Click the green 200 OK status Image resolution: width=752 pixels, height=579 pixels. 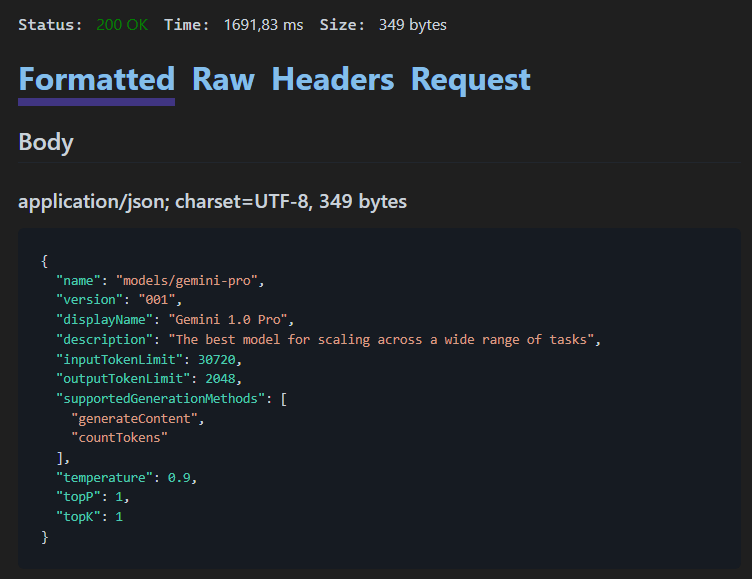(x=122, y=25)
